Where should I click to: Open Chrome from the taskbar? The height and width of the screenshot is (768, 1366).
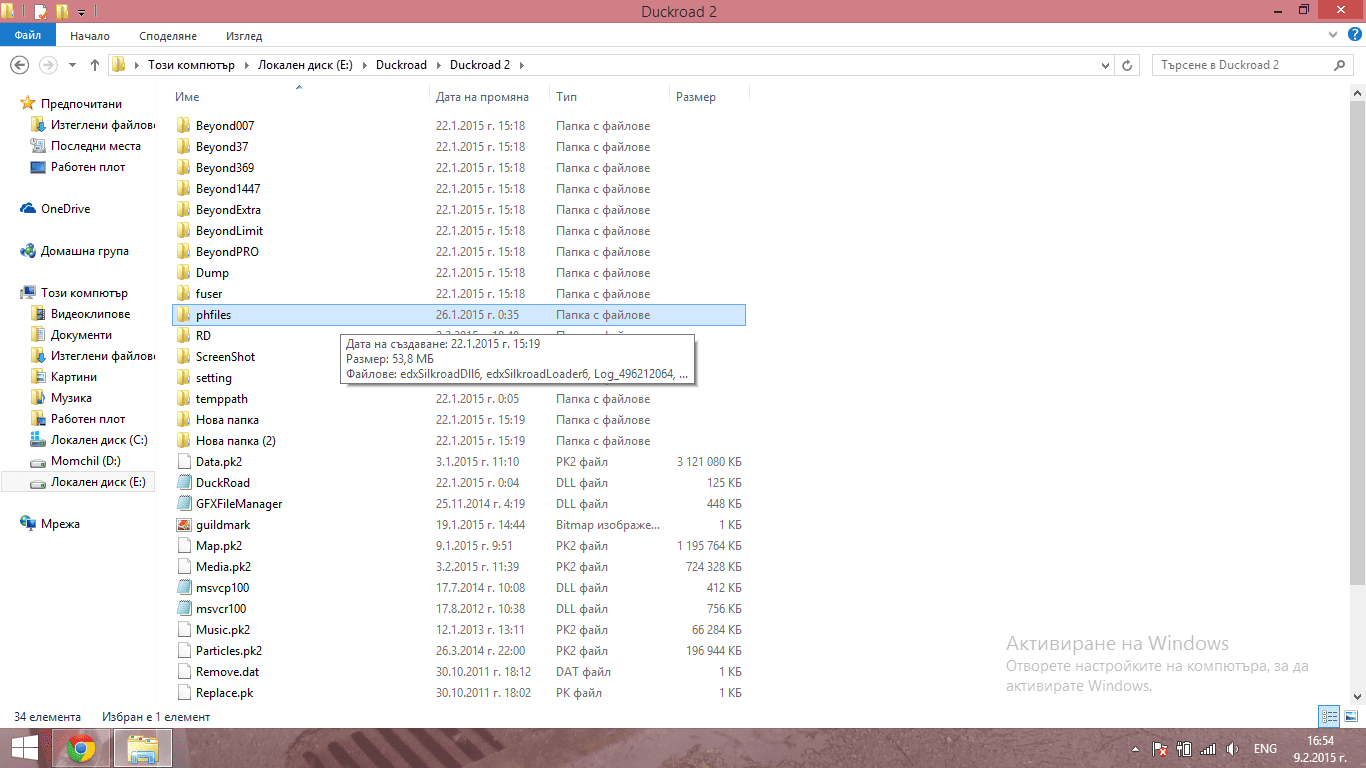(81, 748)
